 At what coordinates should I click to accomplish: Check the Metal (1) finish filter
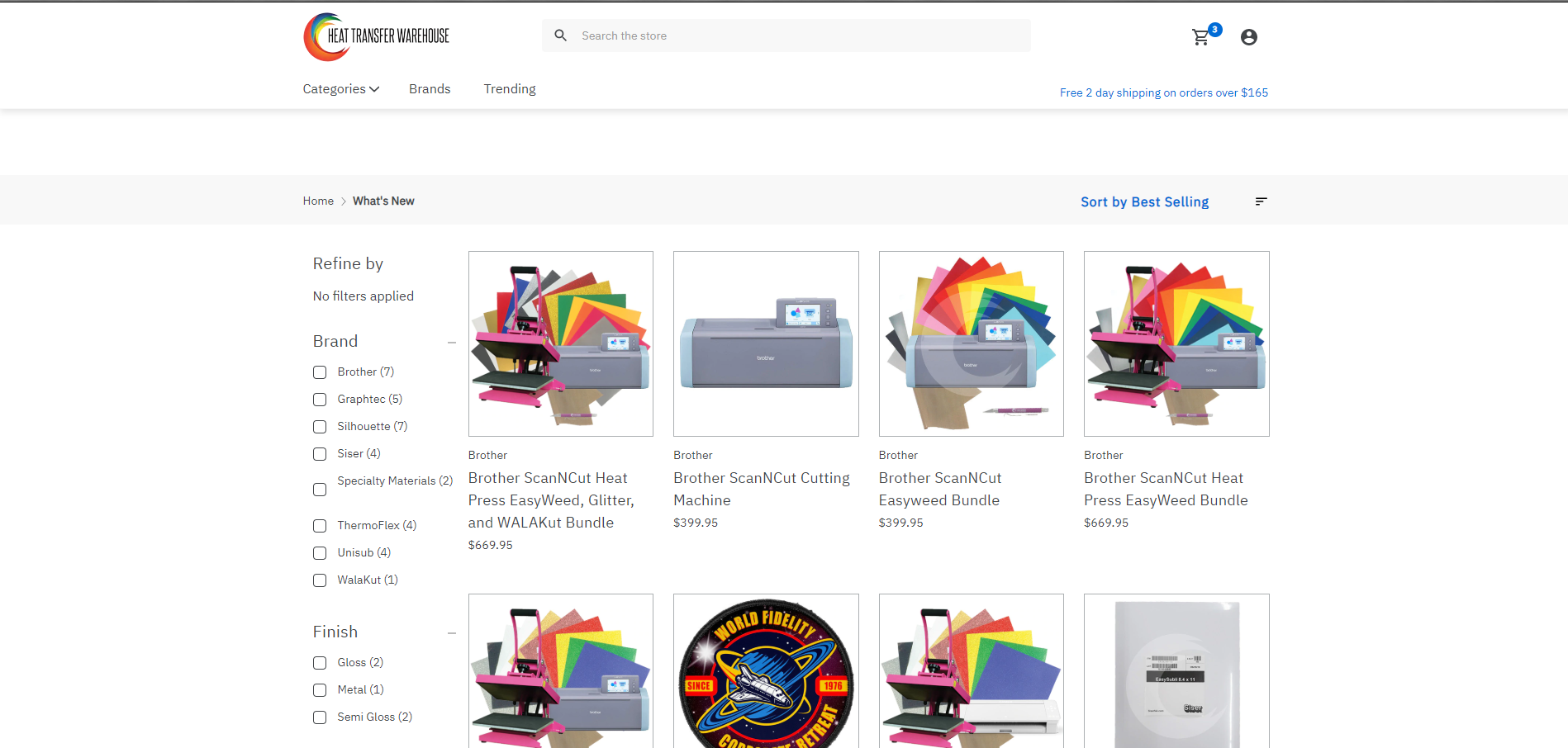coord(320,690)
